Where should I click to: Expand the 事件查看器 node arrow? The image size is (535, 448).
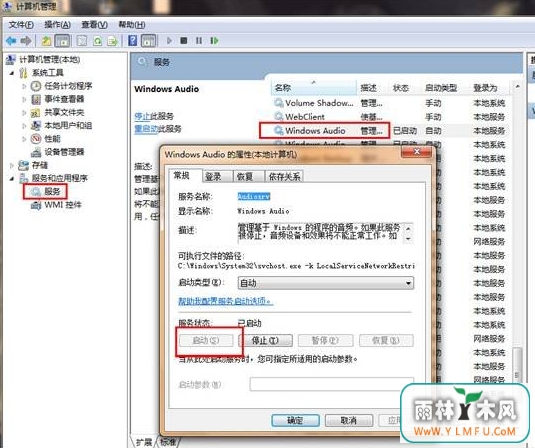[x=24, y=99]
